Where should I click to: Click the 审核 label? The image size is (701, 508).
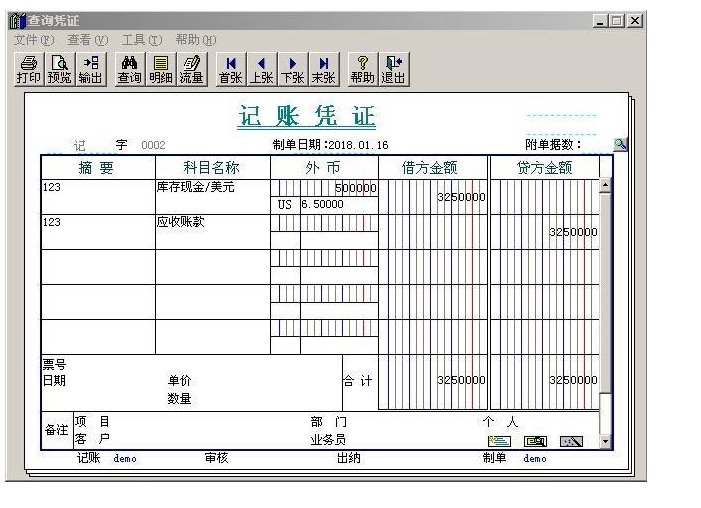216,457
